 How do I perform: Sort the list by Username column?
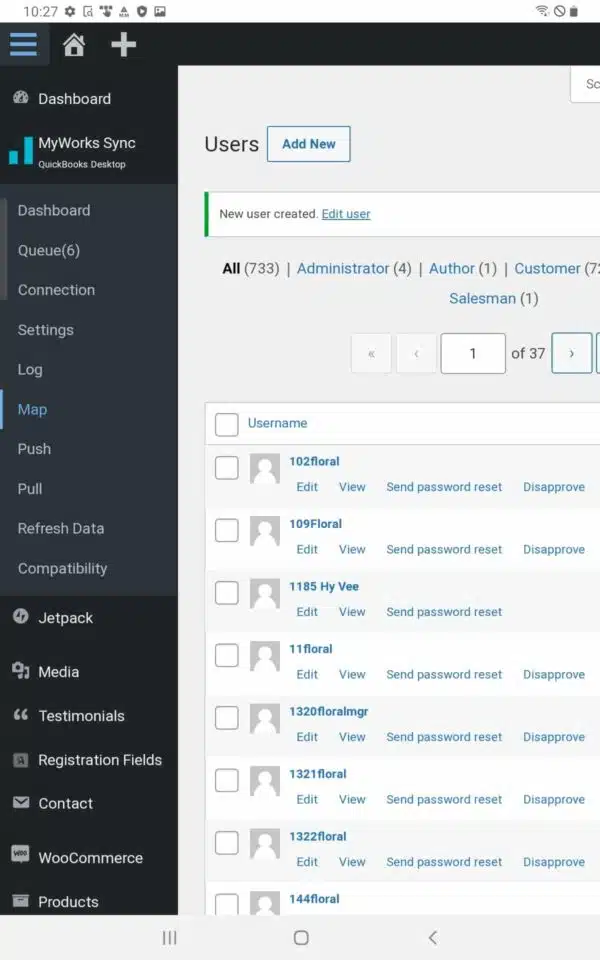coord(277,423)
